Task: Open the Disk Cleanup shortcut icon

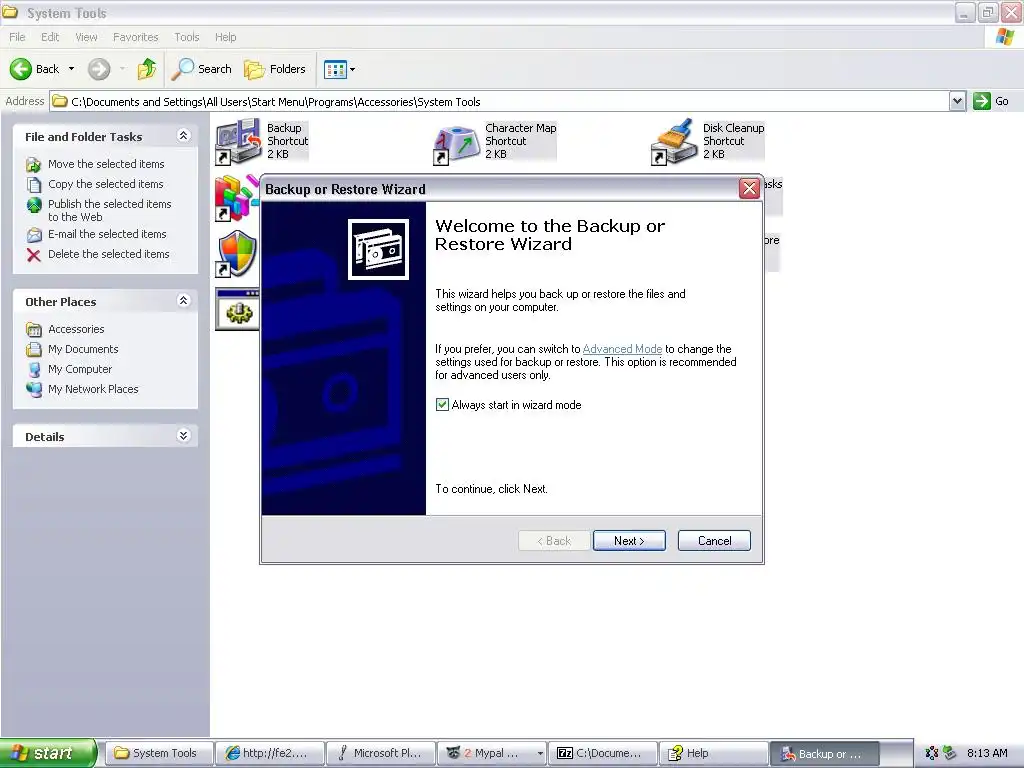Action: click(675, 141)
